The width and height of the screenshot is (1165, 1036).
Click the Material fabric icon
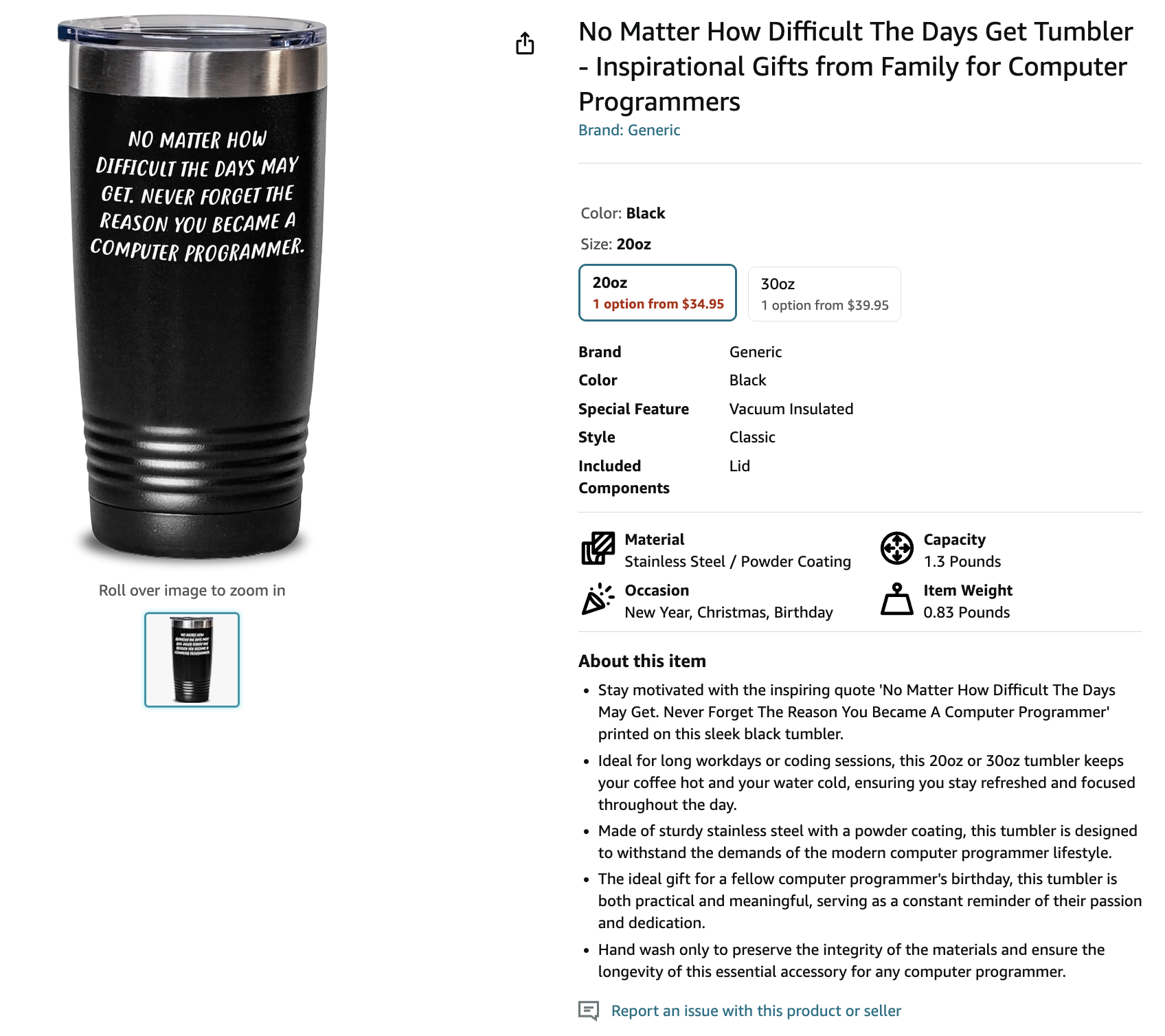coord(598,548)
